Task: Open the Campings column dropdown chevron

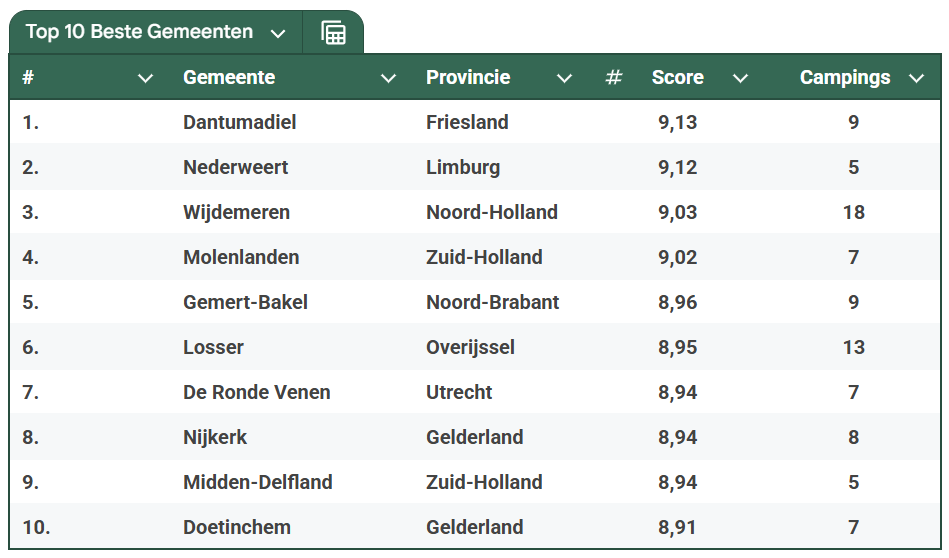Action: (916, 78)
